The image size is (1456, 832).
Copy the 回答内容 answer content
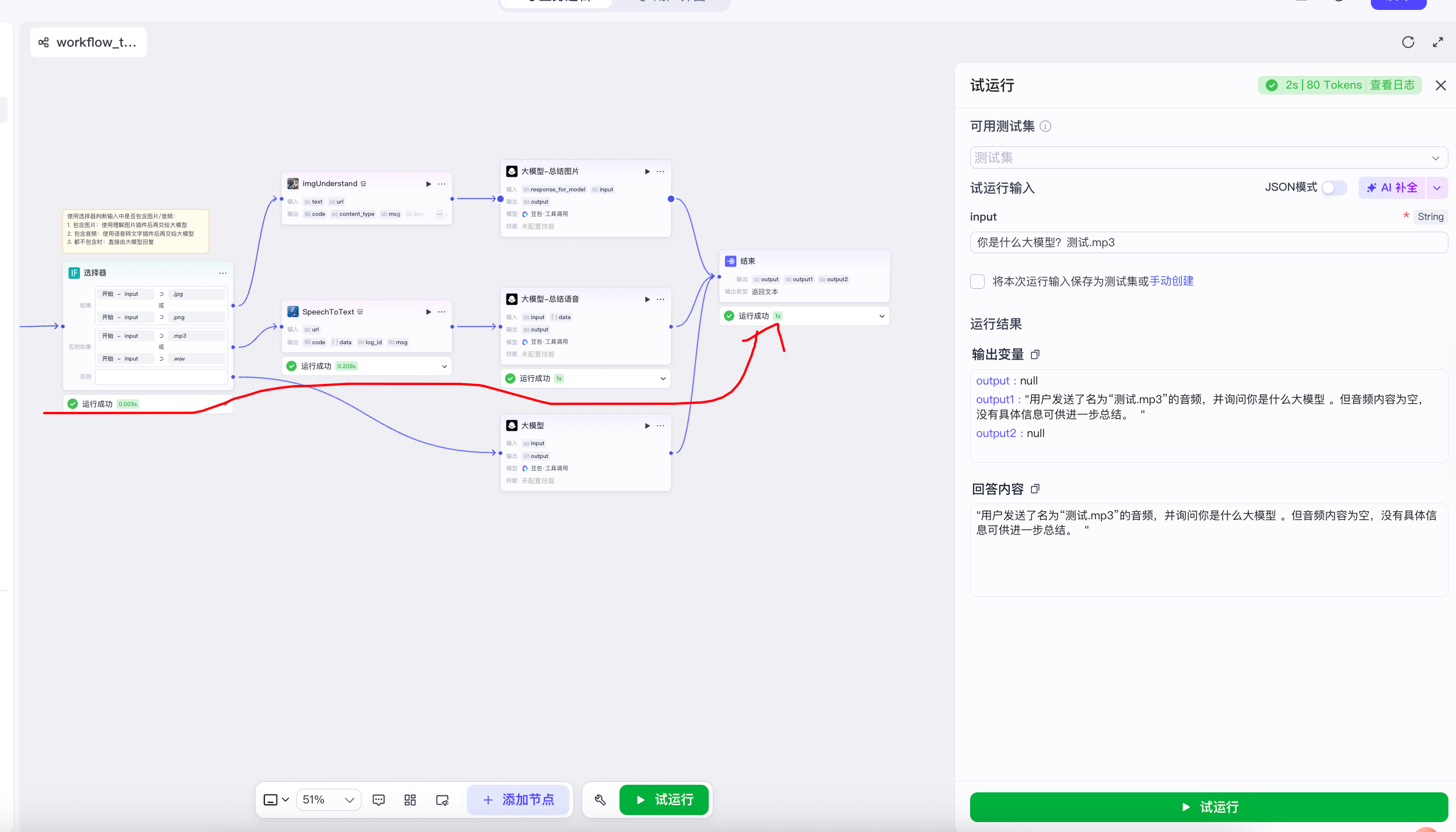(x=1035, y=489)
